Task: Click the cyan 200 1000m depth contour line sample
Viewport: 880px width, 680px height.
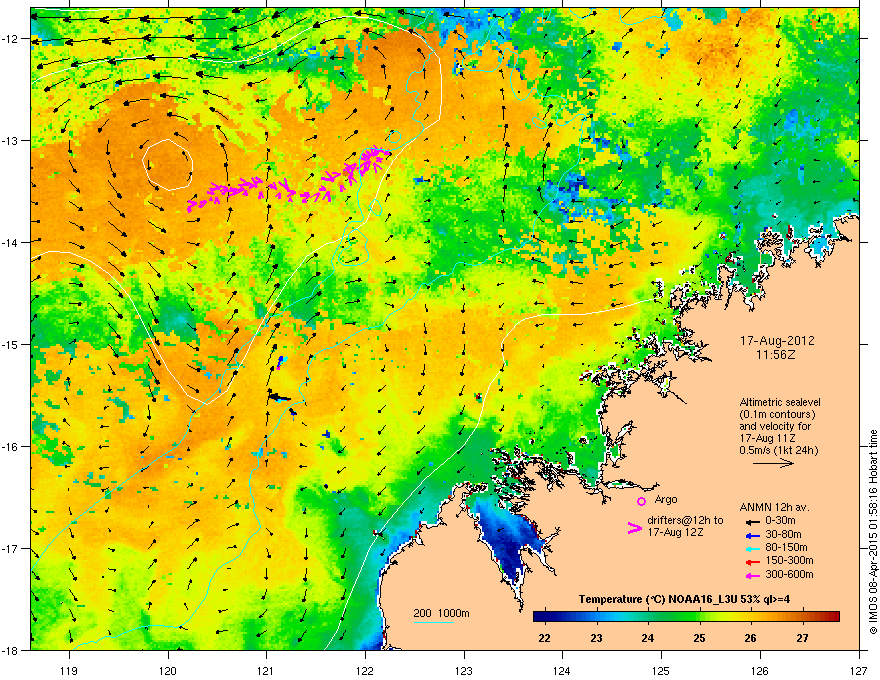Action: [434, 622]
